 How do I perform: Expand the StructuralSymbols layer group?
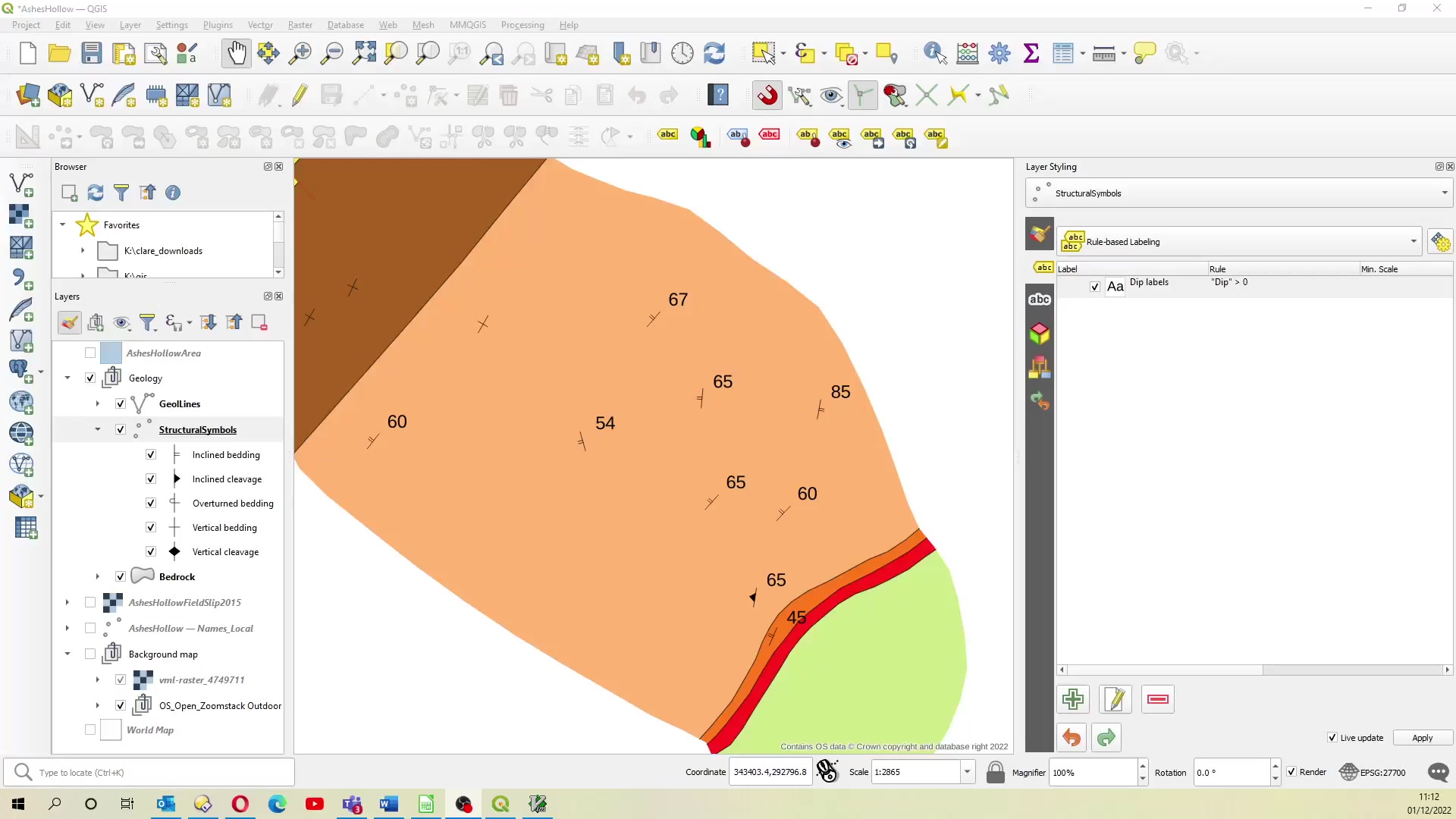97,429
